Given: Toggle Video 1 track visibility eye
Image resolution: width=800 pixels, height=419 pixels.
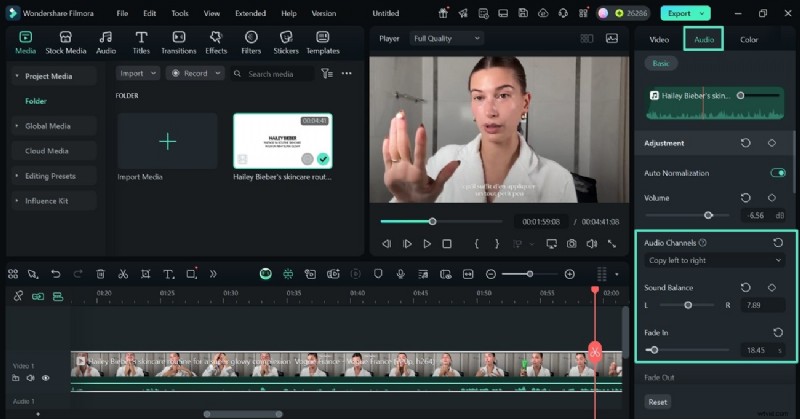Looking at the screenshot, I should pyautogui.click(x=46, y=378).
